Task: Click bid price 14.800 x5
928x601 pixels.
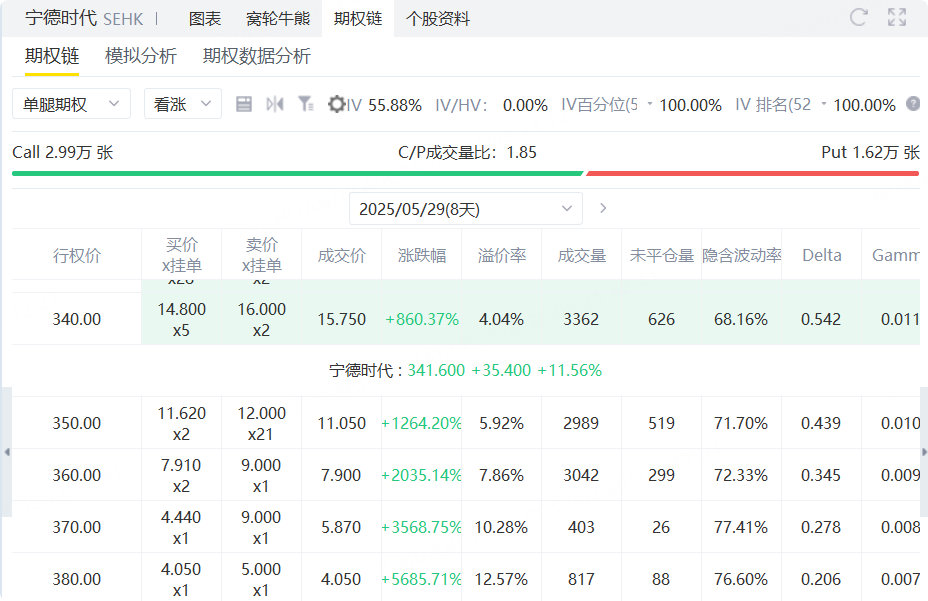Action: pos(182,320)
